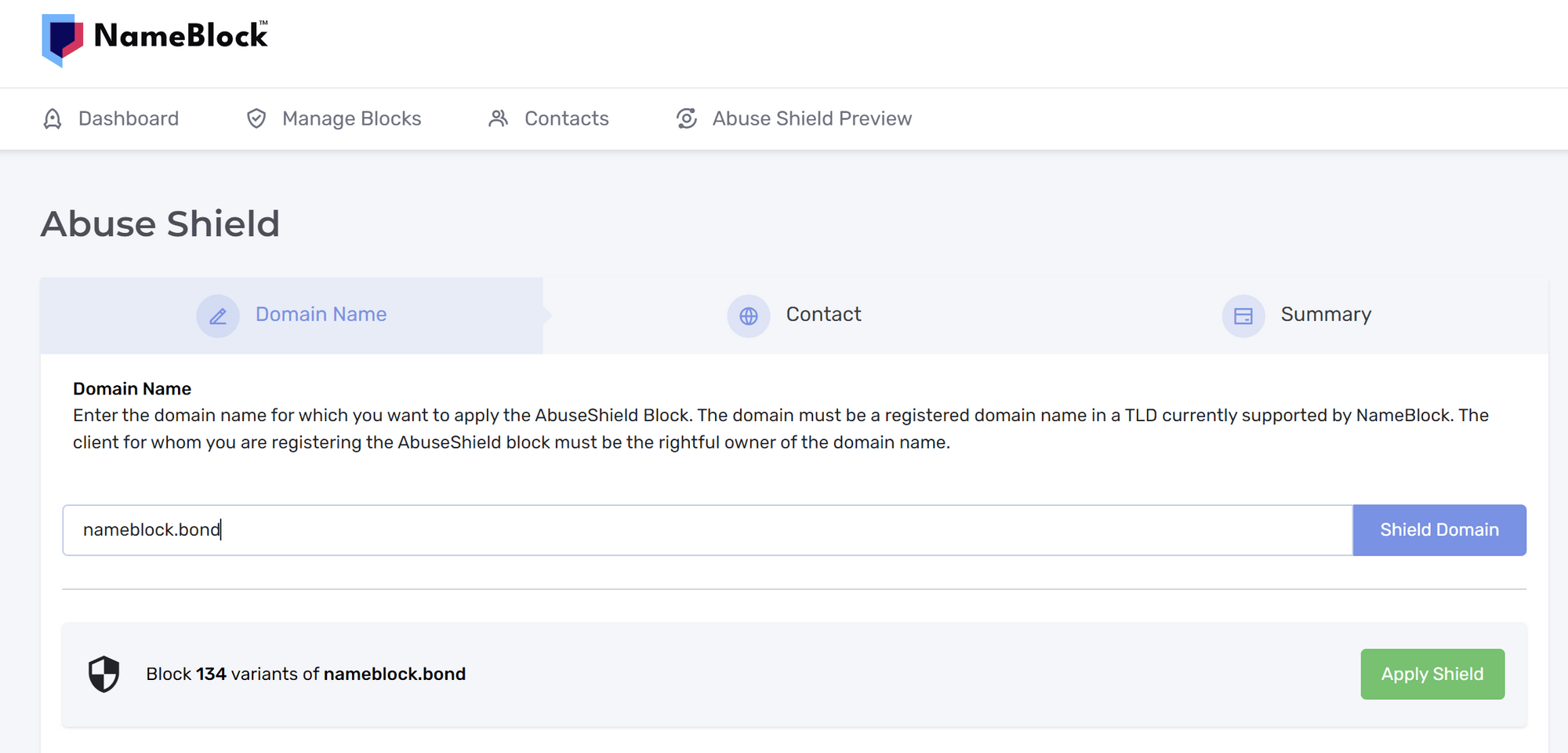Viewport: 1568px width, 753px height.
Task: Click the Summary card step icon
Action: coord(1243,315)
